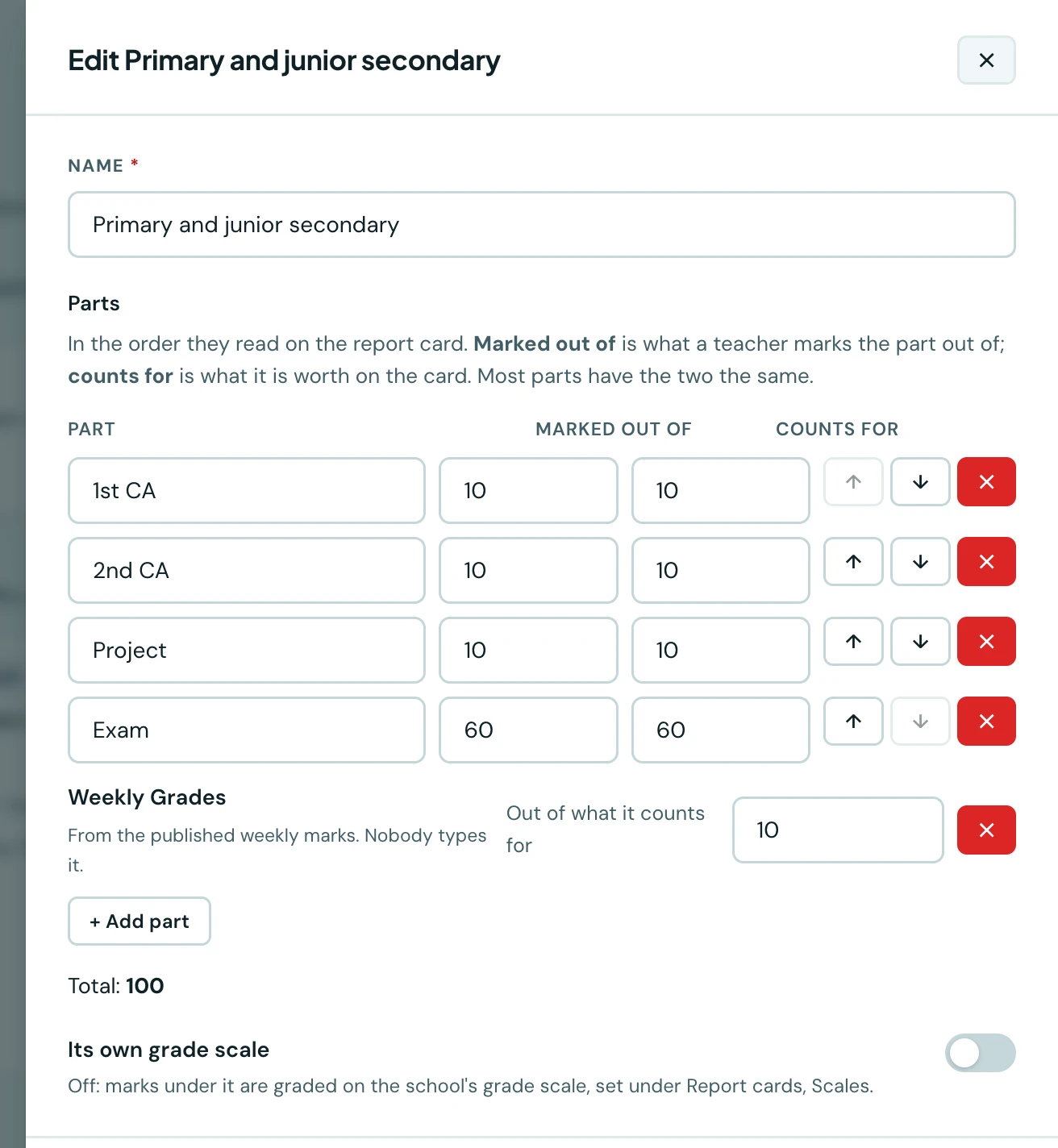
Task: Edit the 1st CA counts for value
Action: click(721, 491)
